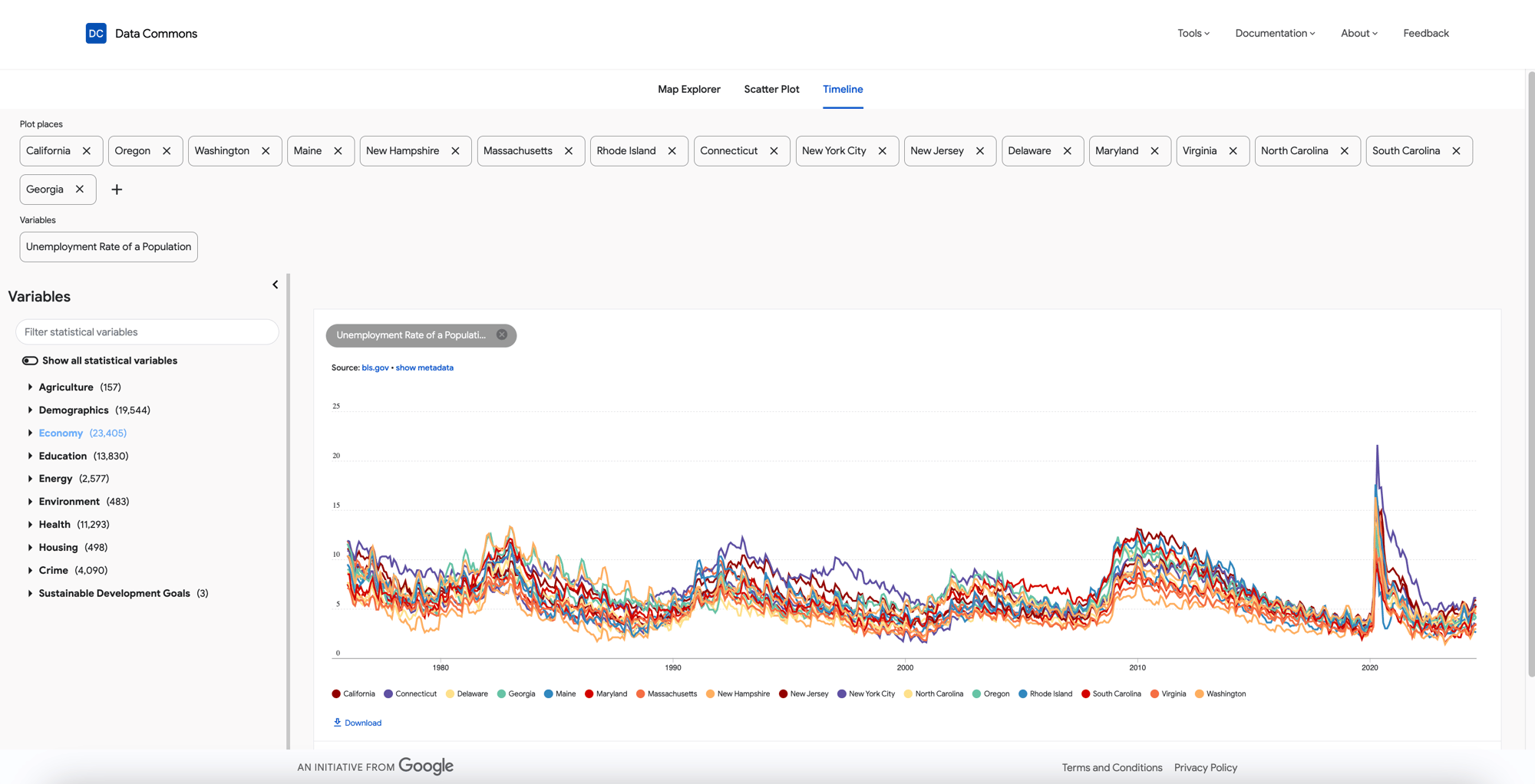Remove the New York City place chip
Image resolution: width=1535 pixels, height=784 pixels.
[x=883, y=151]
